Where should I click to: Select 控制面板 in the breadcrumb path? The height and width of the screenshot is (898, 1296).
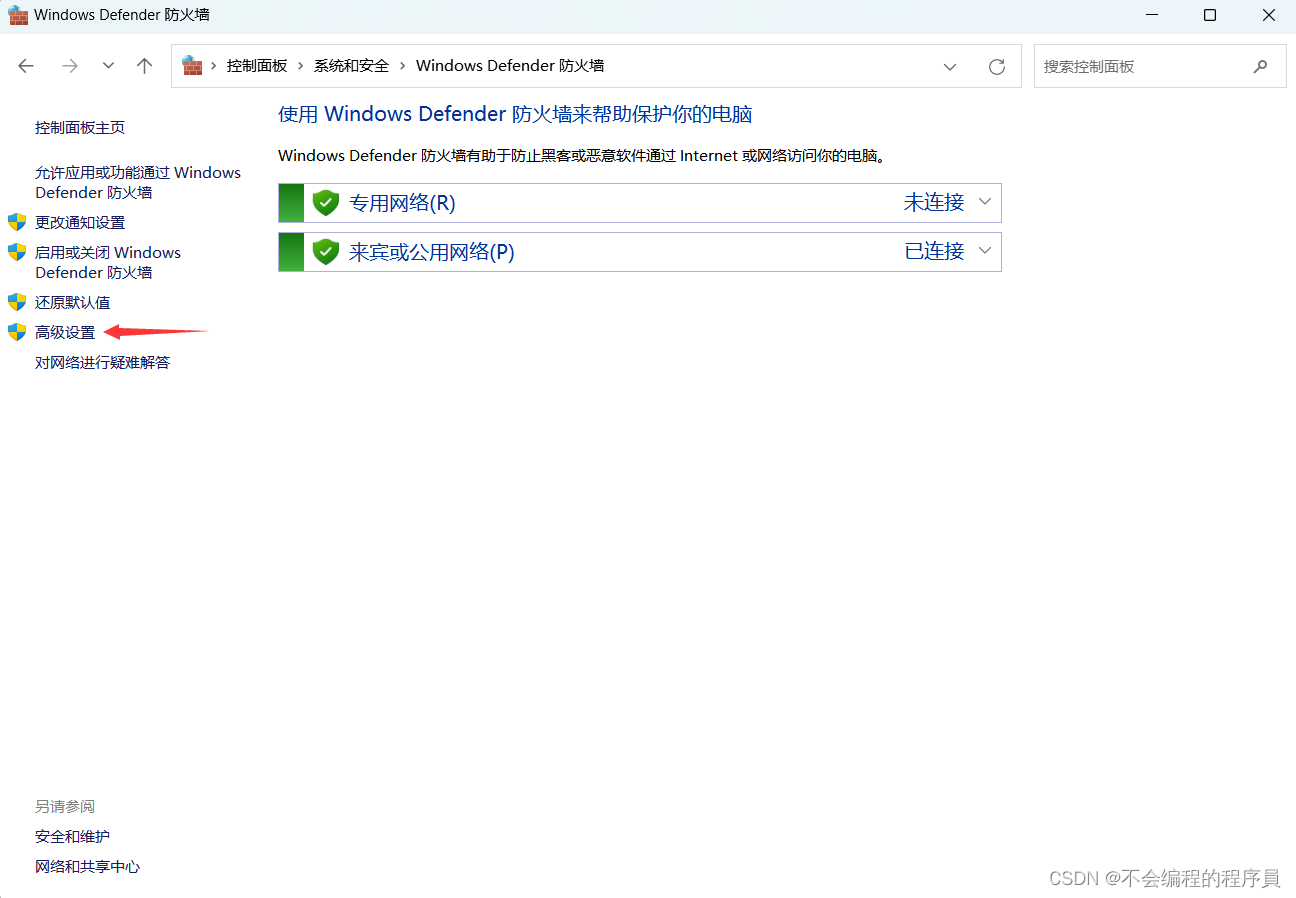[257, 66]
